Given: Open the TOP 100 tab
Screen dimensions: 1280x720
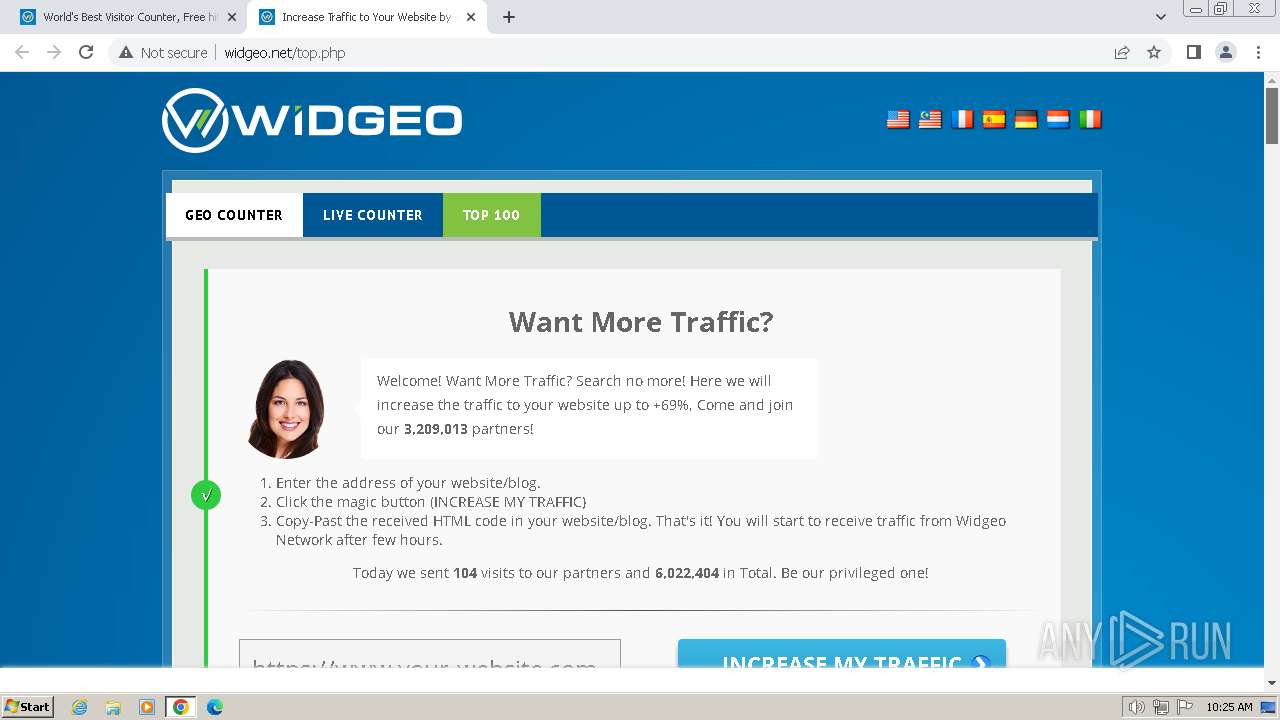Looking at the screenshot, I should 491,215.
